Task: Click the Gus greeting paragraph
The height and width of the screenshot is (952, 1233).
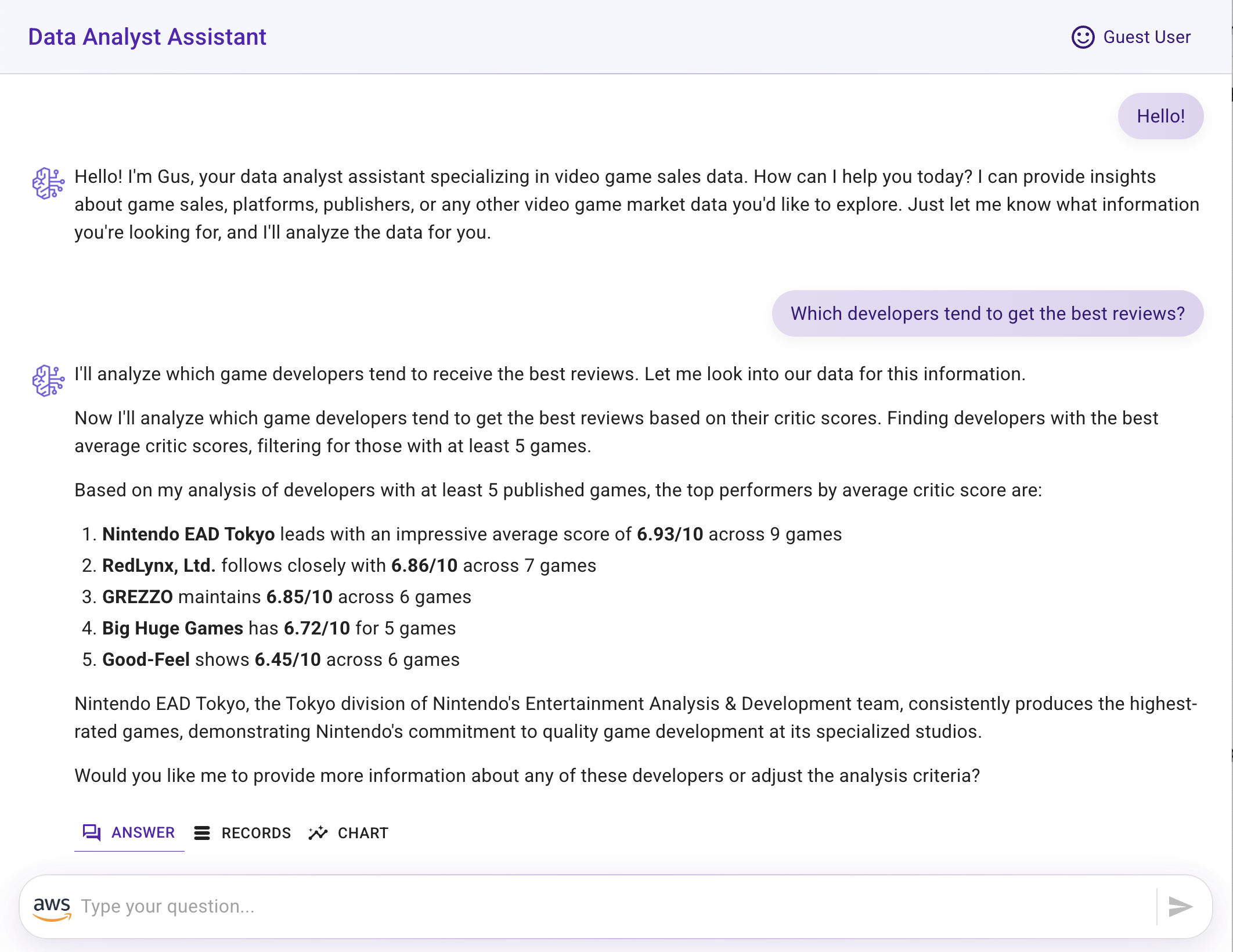Action: (637, 204)
